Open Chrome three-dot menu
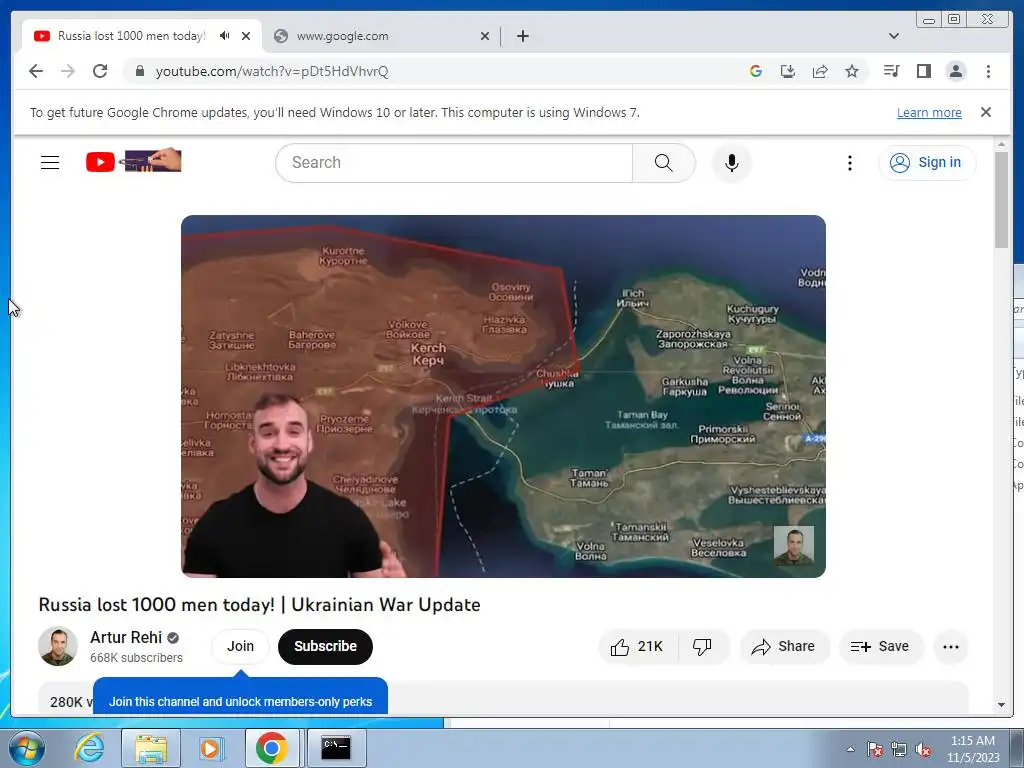The image size is (1024, 768). click(x=988, y=71)
